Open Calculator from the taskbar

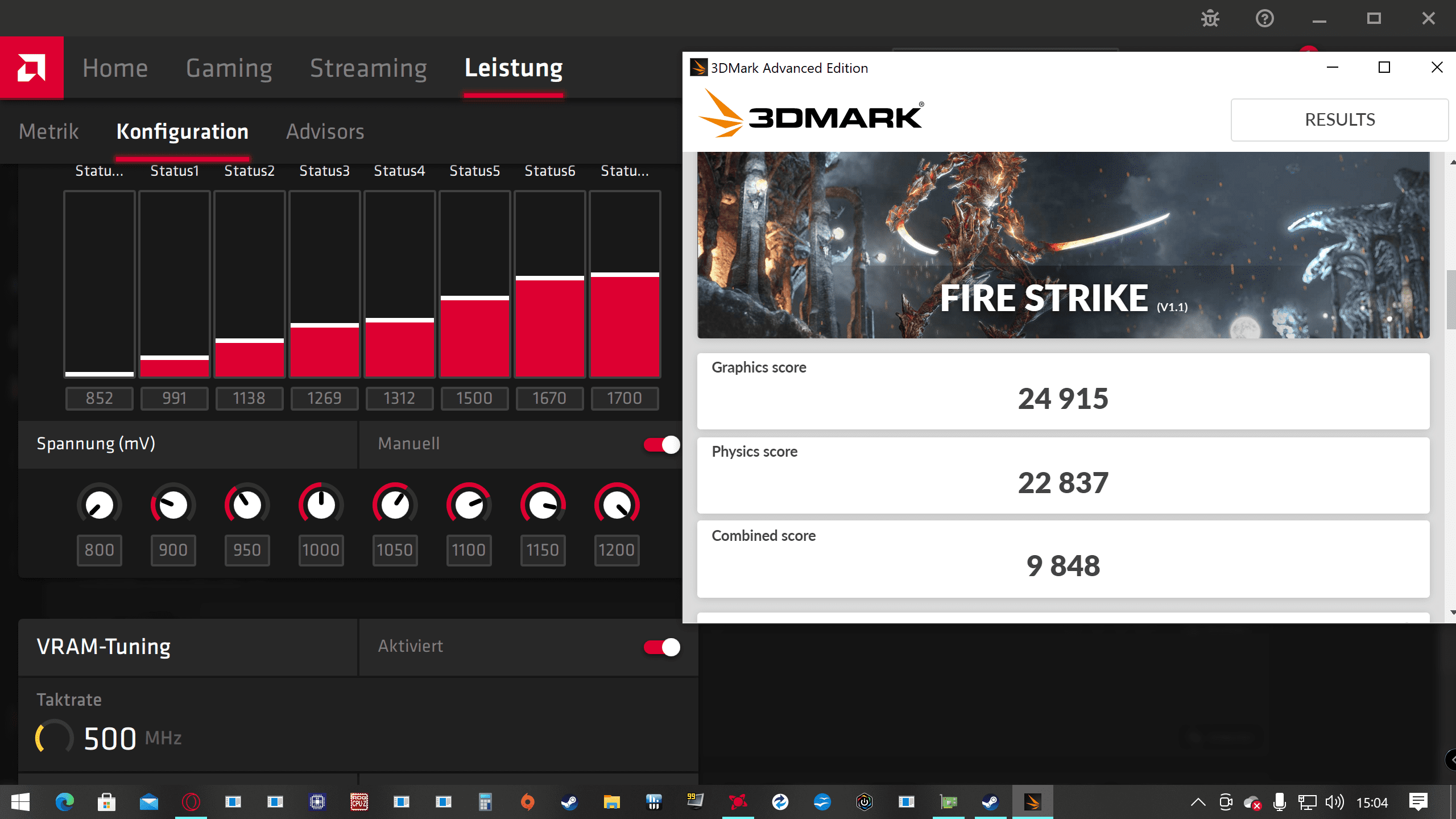coord(485,802)
